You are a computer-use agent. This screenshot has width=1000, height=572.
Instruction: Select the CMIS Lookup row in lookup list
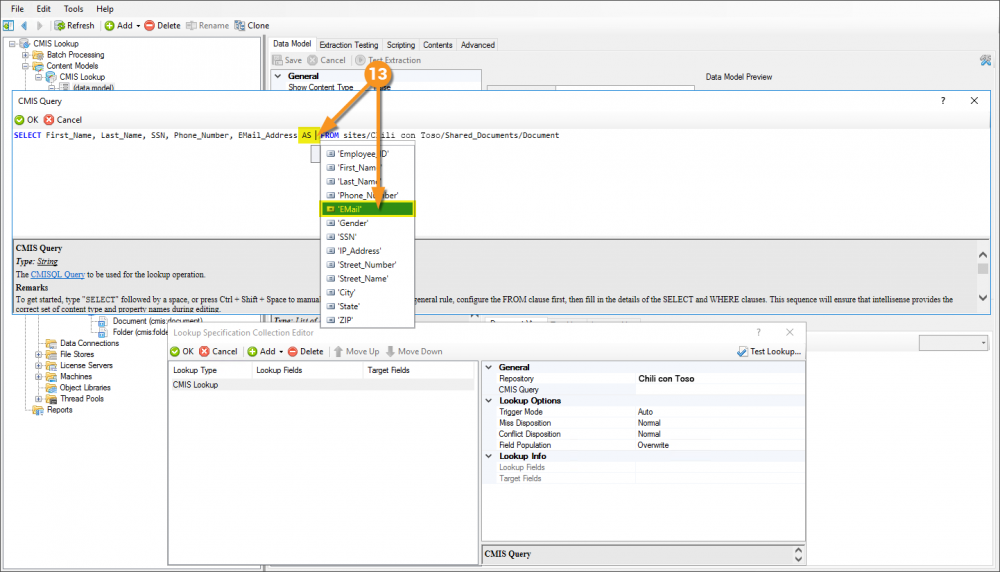(322, 385)
